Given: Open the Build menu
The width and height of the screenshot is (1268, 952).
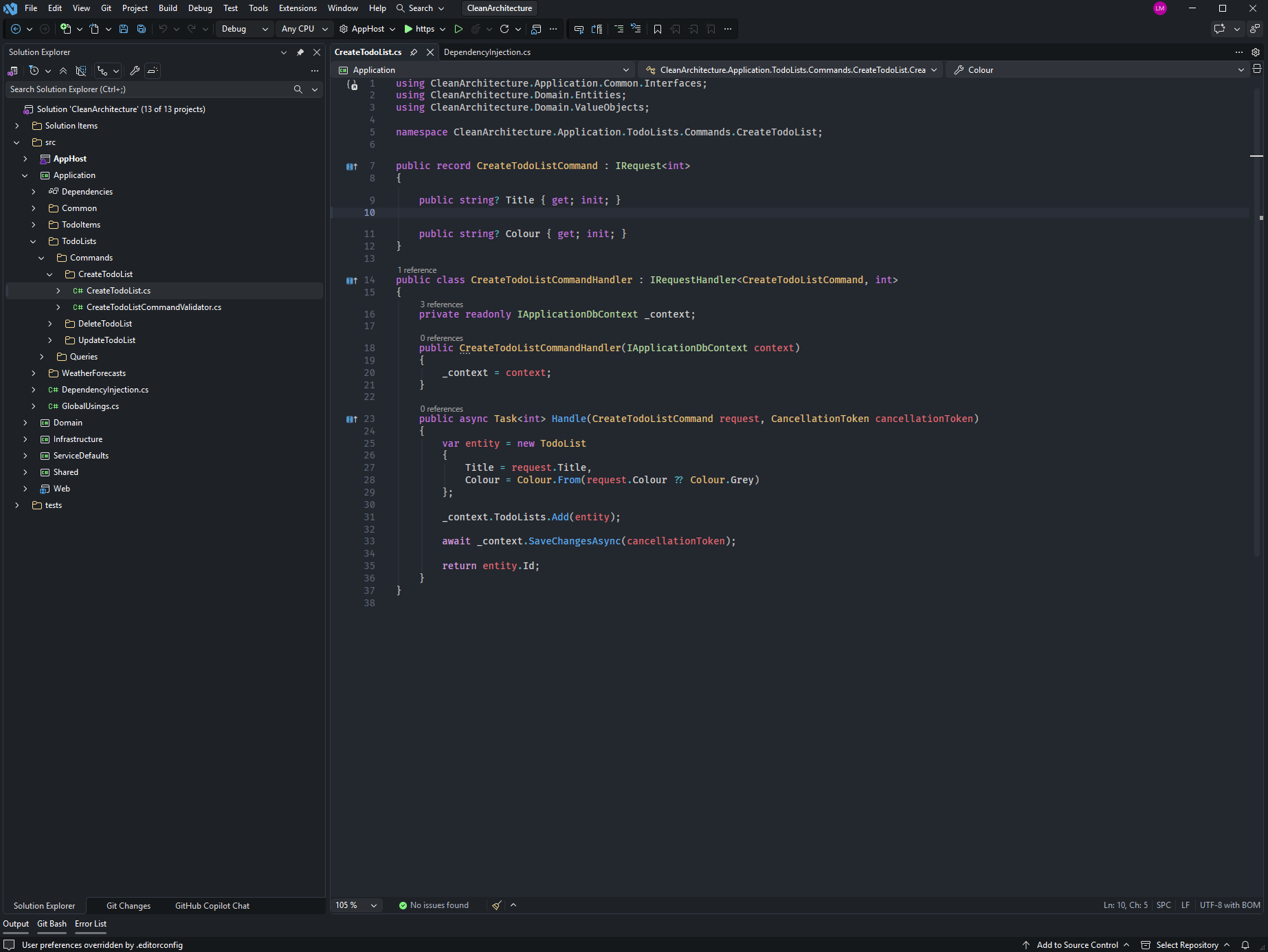Looking at the screenshot, I should point(168,8).
